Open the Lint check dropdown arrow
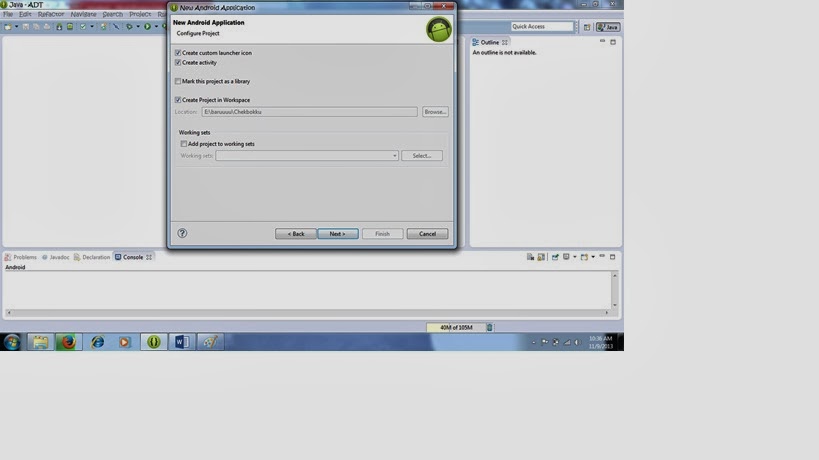Screen dimensions: 819x460 [x=92, y=27]
